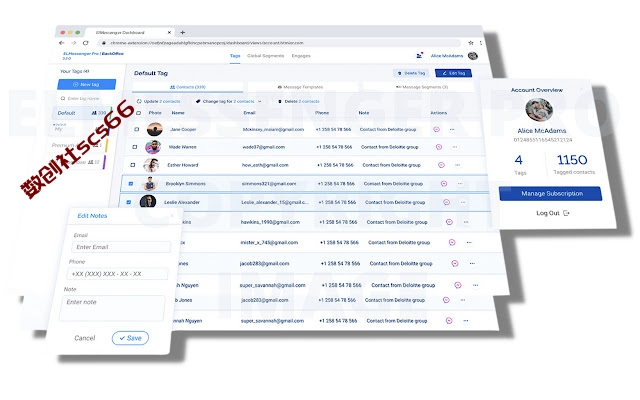Open the Message Templates tab
Screen dimensions: 640x400
click(x=300, y=87)
